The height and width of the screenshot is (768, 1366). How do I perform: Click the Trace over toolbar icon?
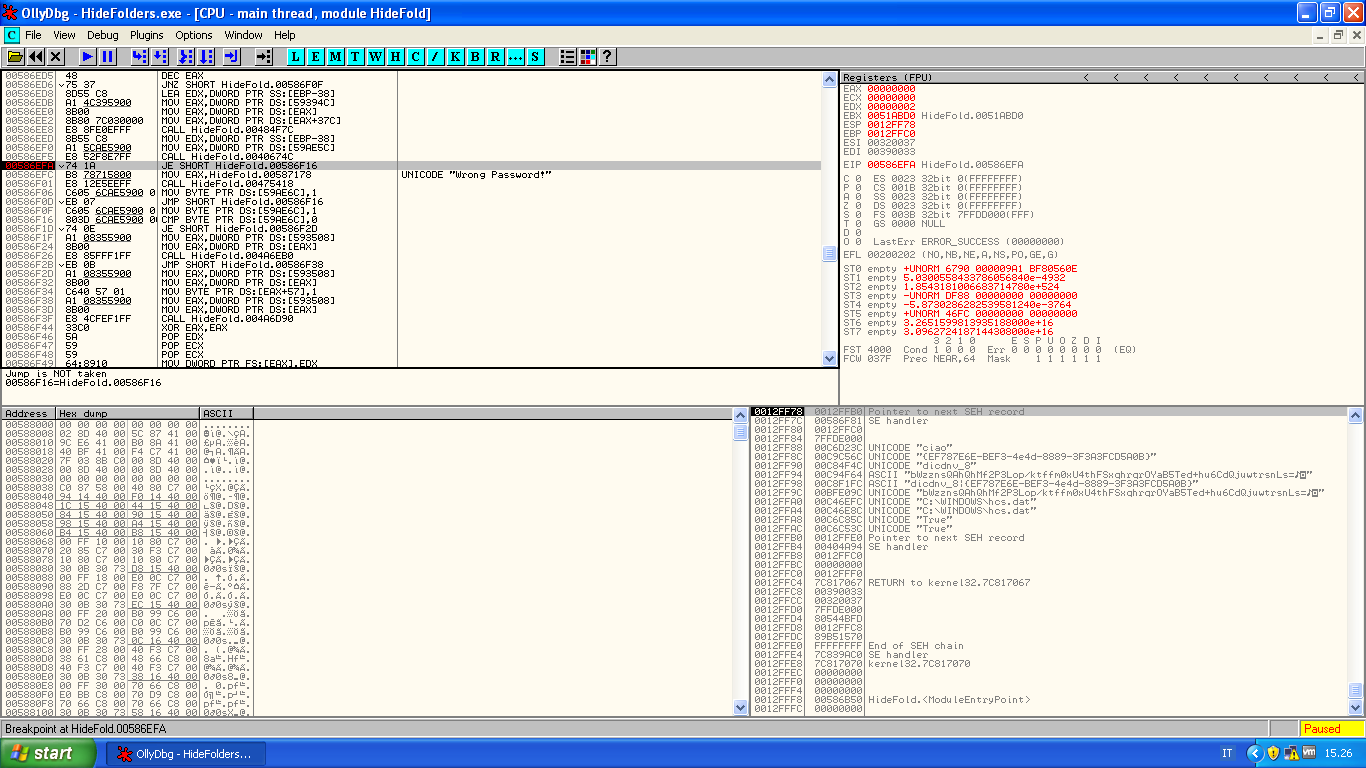(204, 57)
